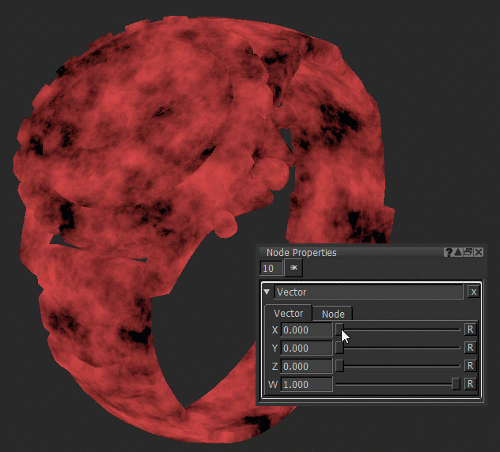
Task: Click the W slider handle
Action: pyautogui.click(x=456, y=384)
